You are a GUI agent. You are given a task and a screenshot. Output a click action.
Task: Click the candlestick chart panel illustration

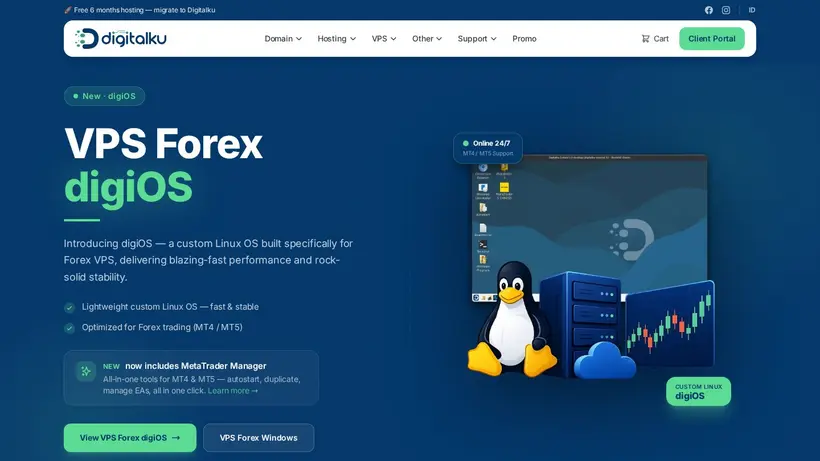[670, 324]
